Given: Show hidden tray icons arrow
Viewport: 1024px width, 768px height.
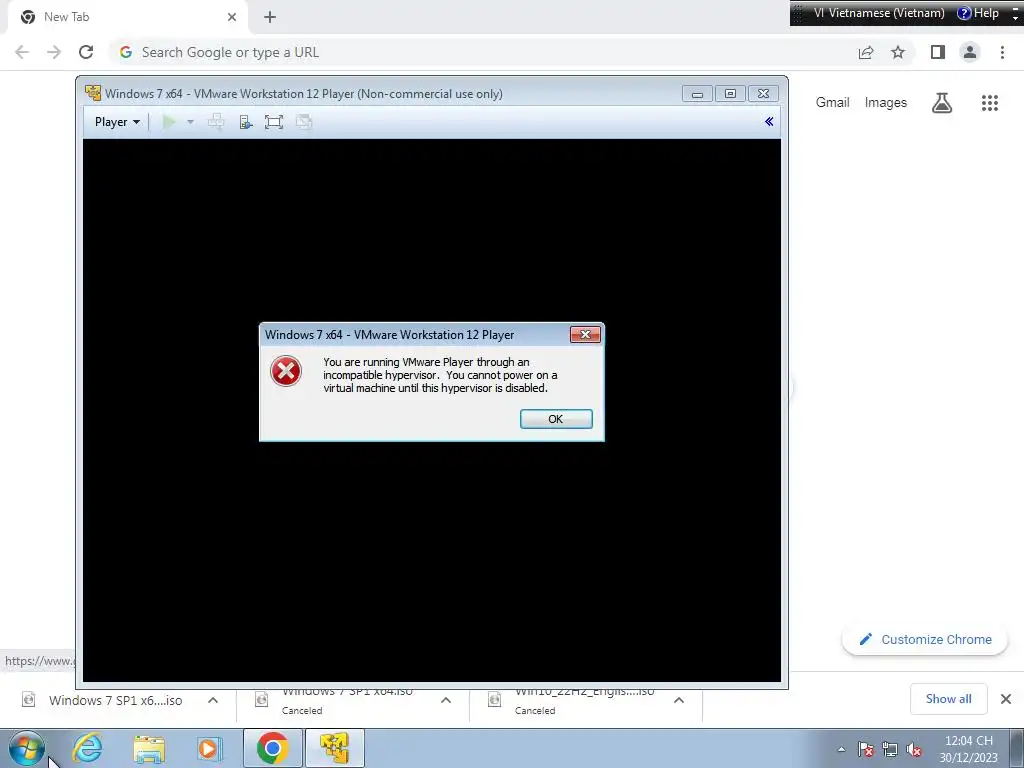Looking at the screenshot, I should point(841,749).
